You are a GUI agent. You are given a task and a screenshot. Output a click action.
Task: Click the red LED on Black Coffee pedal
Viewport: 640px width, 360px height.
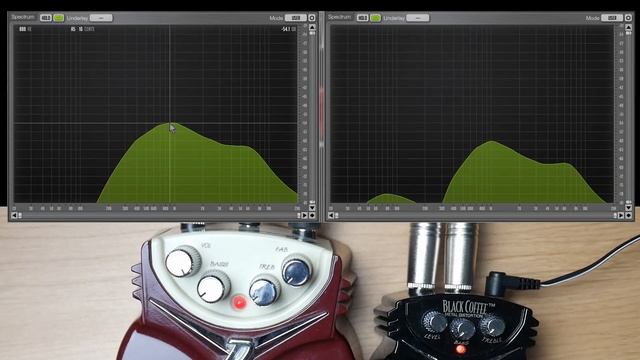click(461, 349)
